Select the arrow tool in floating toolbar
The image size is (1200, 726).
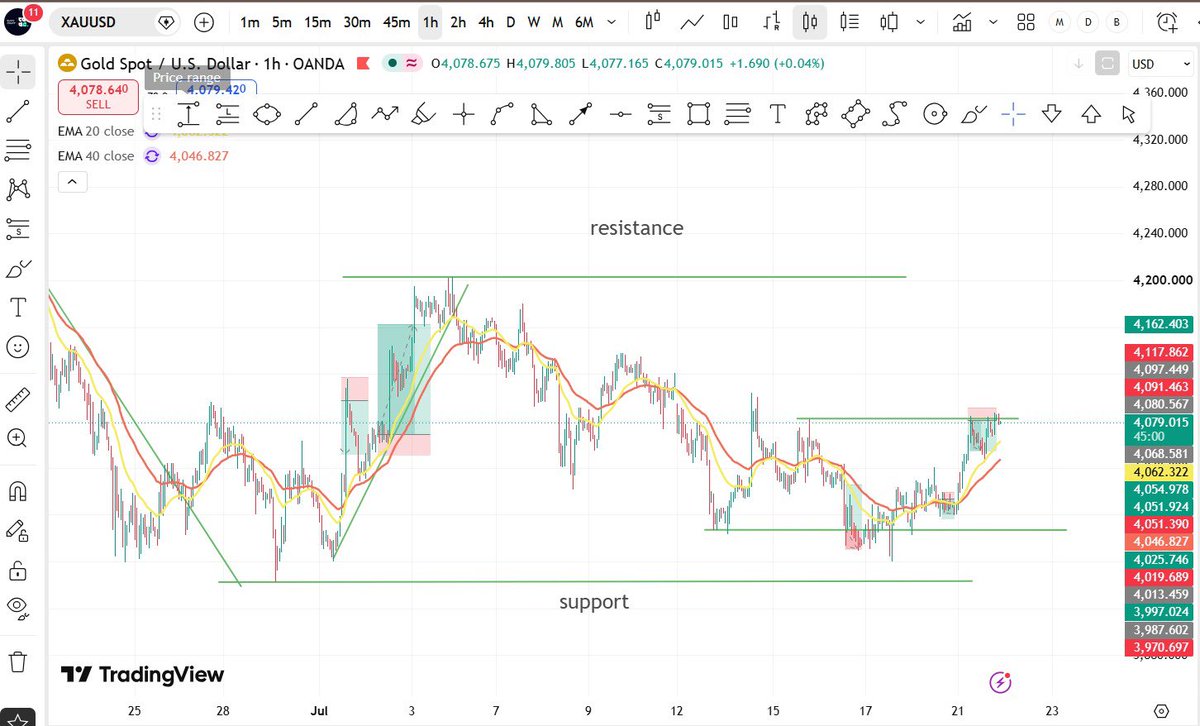coord(580,115)
